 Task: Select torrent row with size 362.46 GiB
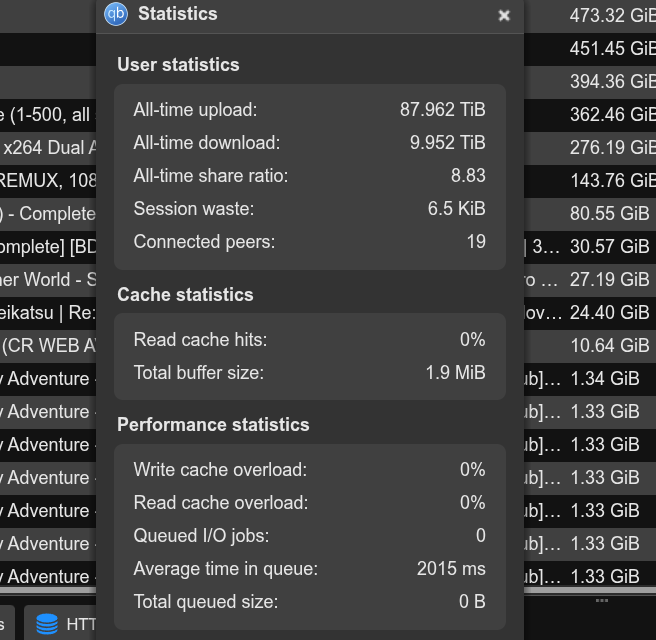click(590, 115)
